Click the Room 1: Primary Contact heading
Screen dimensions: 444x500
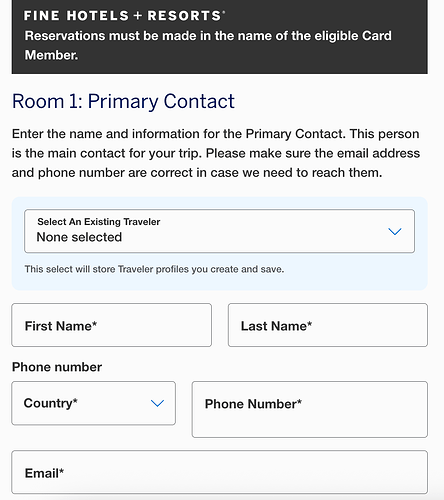click(x=123, y=101)
